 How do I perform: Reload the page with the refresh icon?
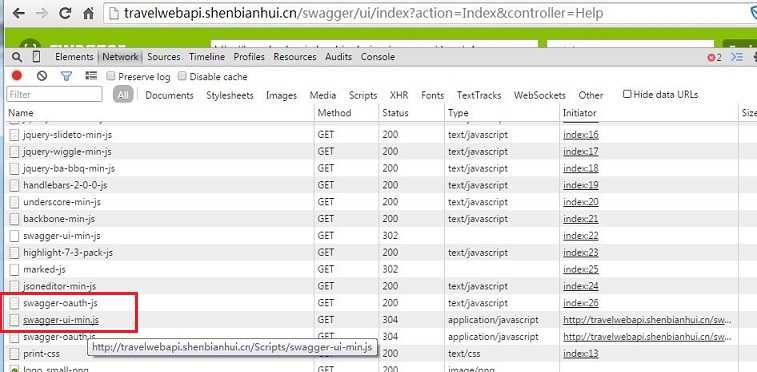point(65,13)
